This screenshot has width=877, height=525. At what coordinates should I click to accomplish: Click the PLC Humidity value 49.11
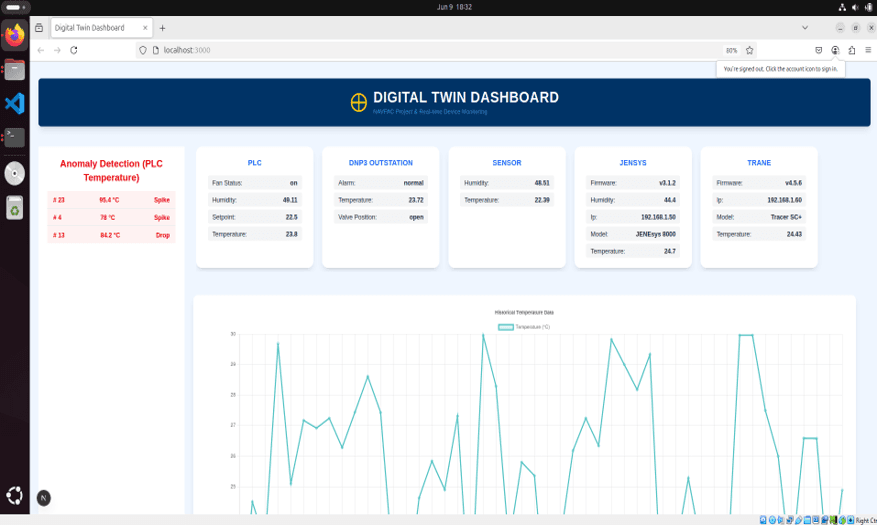(290, 200)
